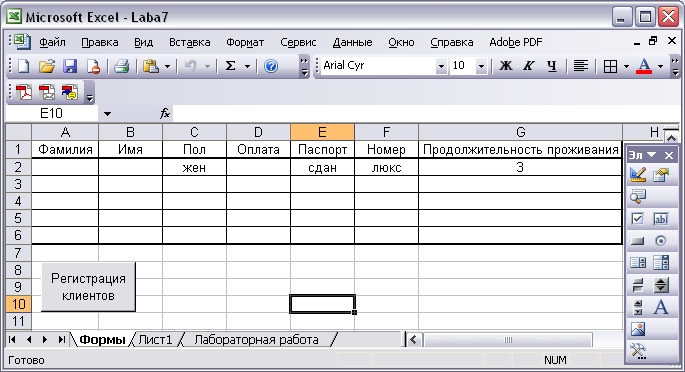The image size is (685, 372).
Task: Convert to PDF and email icon
Action: pos(47,93)
